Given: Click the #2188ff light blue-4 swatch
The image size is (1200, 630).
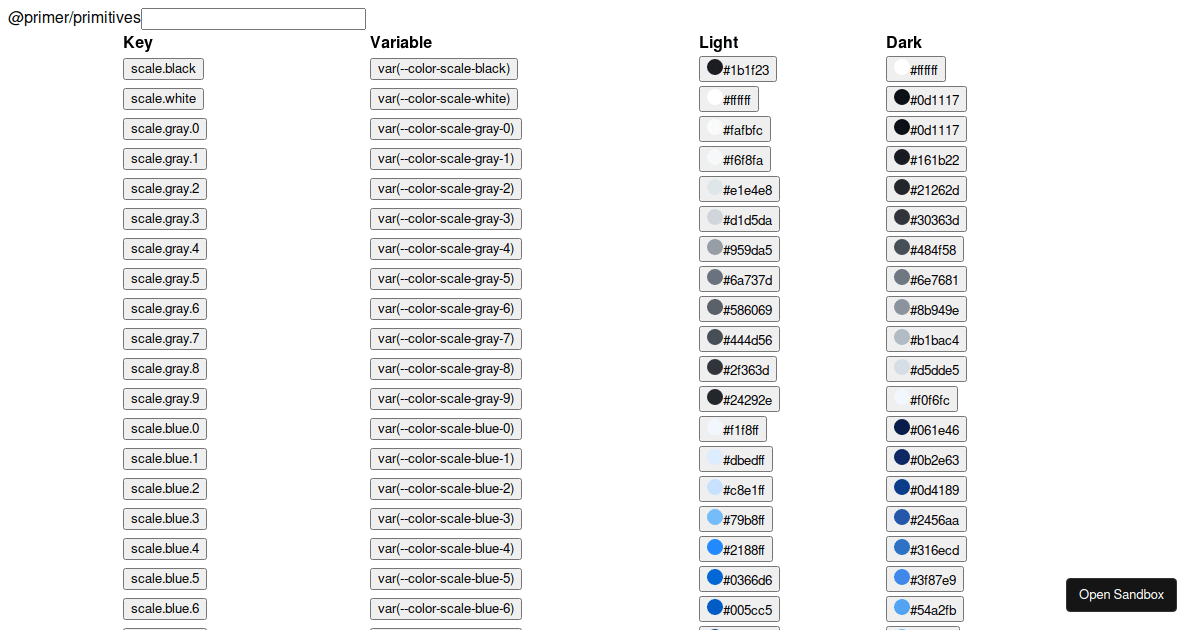Looking at the screenshot, I should (x=736, y=548).
